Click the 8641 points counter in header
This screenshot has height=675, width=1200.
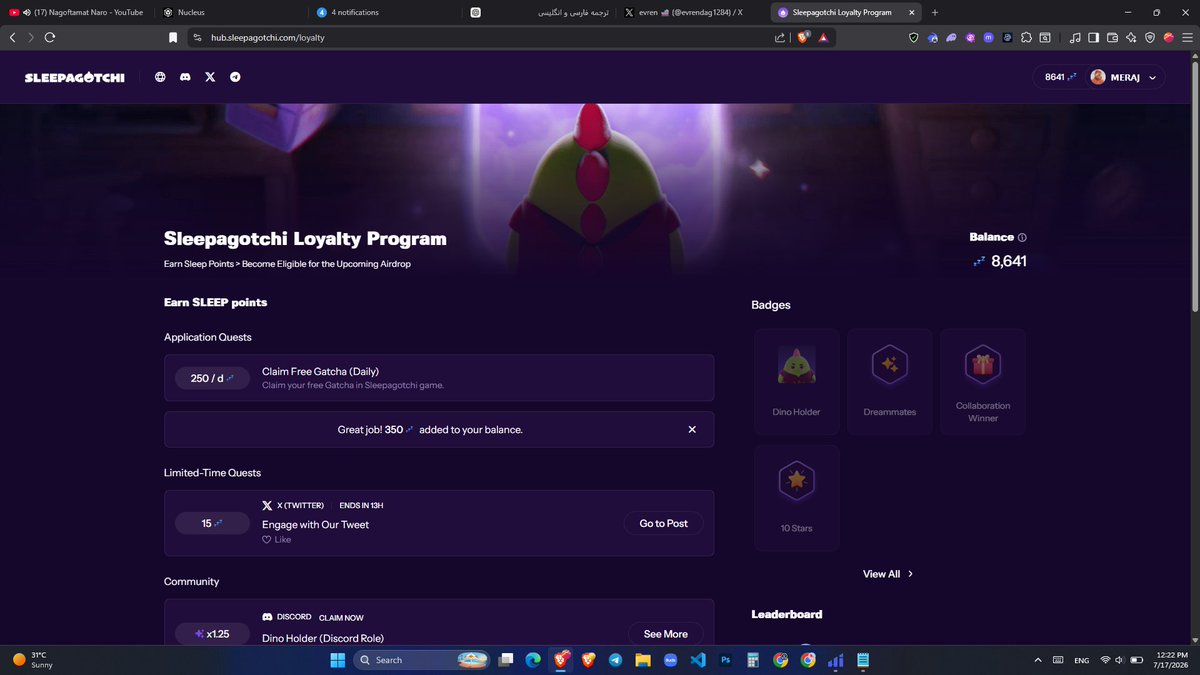[1060, 77]
